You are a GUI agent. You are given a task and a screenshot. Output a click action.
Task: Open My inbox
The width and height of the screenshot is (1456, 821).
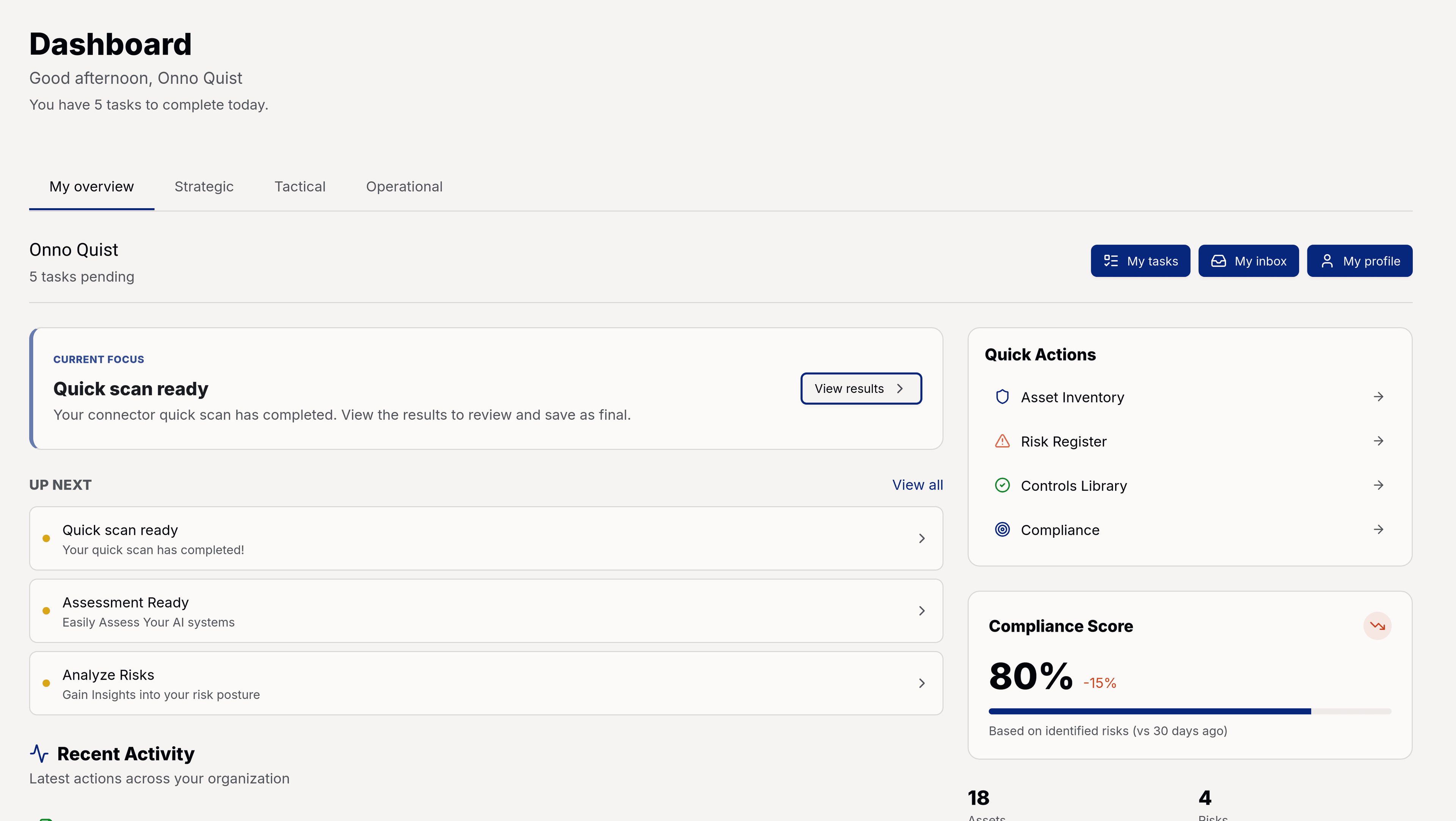point(1248,261)
